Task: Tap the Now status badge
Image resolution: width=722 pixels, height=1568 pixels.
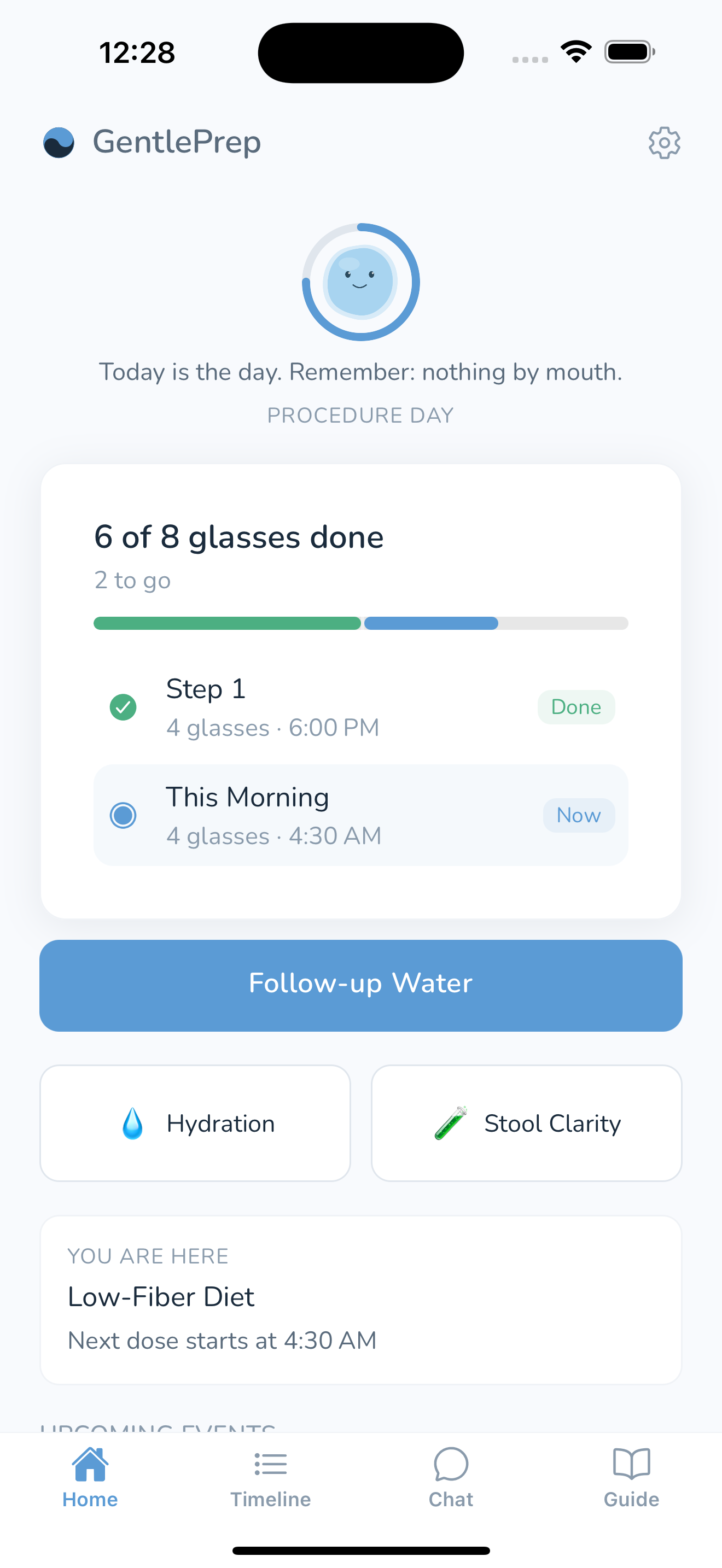Action: (579, 816)
